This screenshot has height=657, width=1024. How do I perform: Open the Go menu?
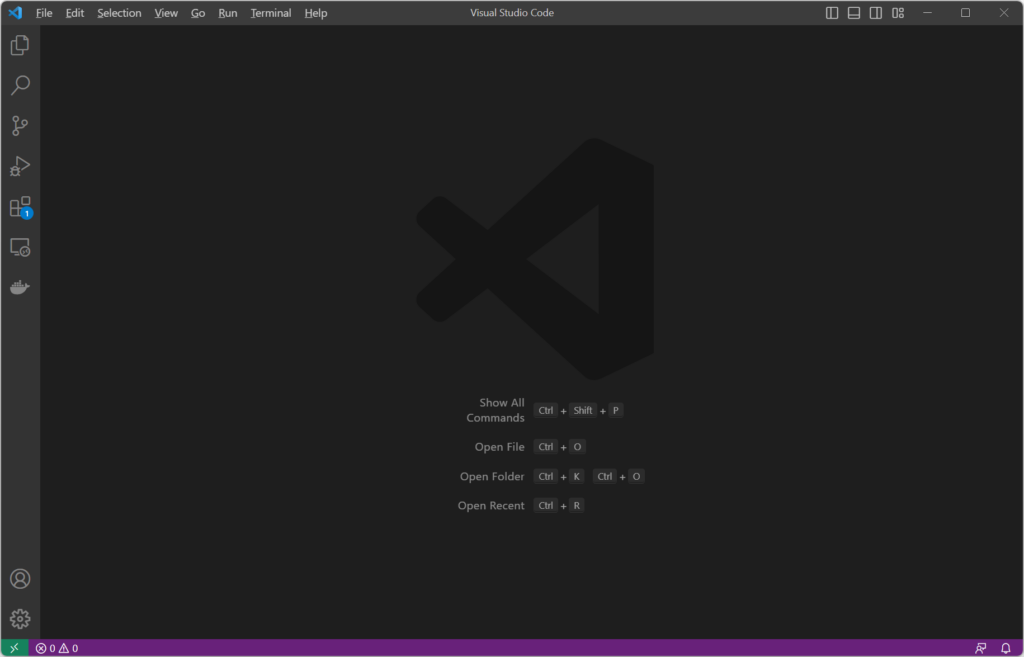(198, 13)
